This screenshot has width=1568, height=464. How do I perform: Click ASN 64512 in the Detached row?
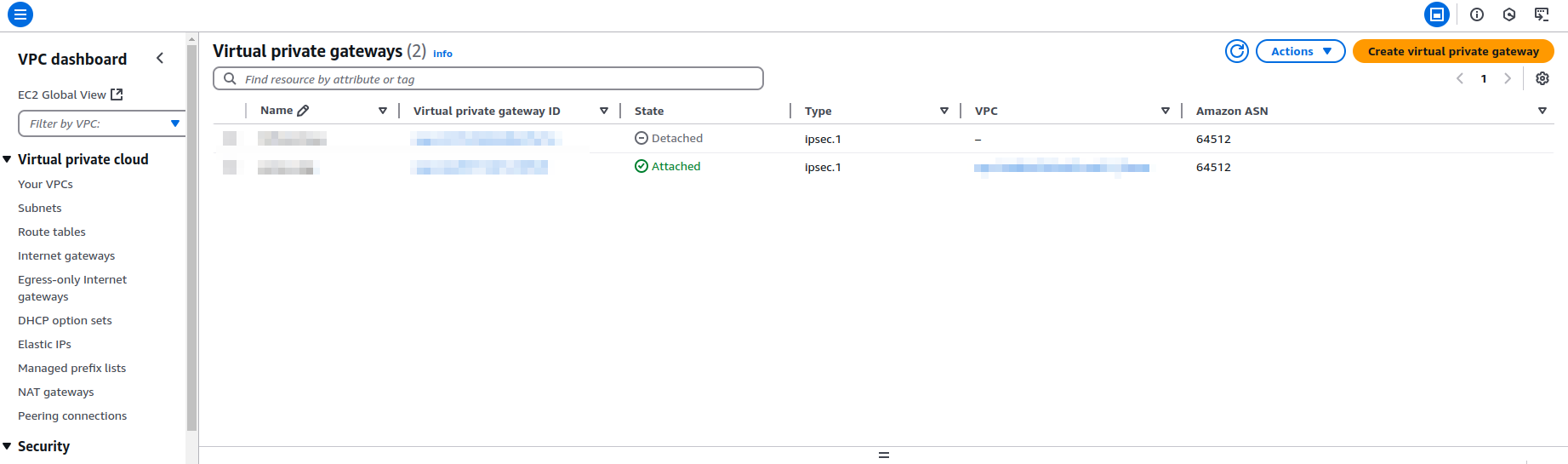click(1213, 139)
